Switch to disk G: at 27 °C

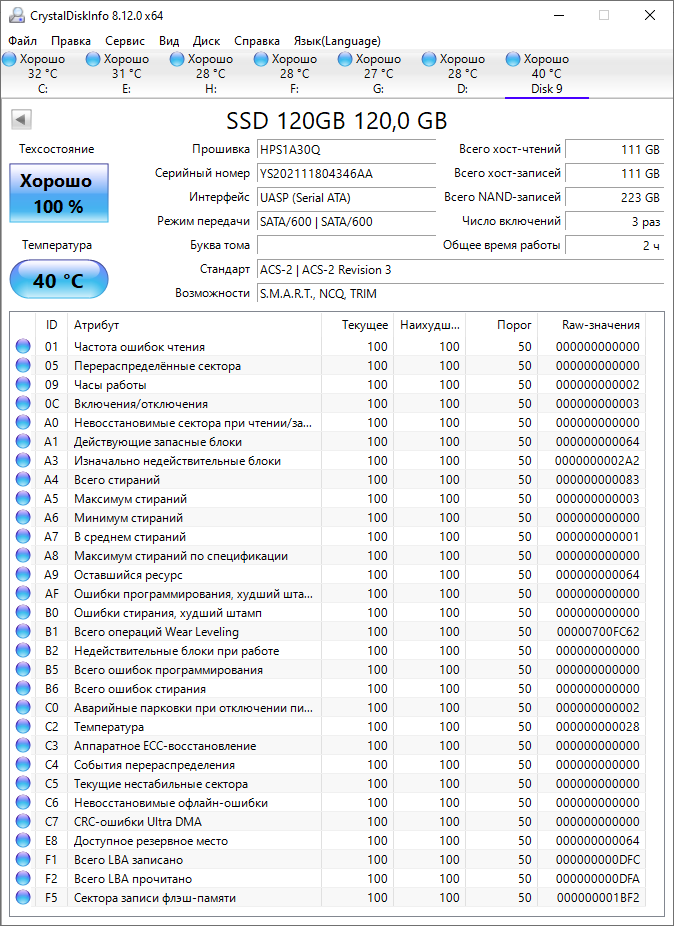379,74
